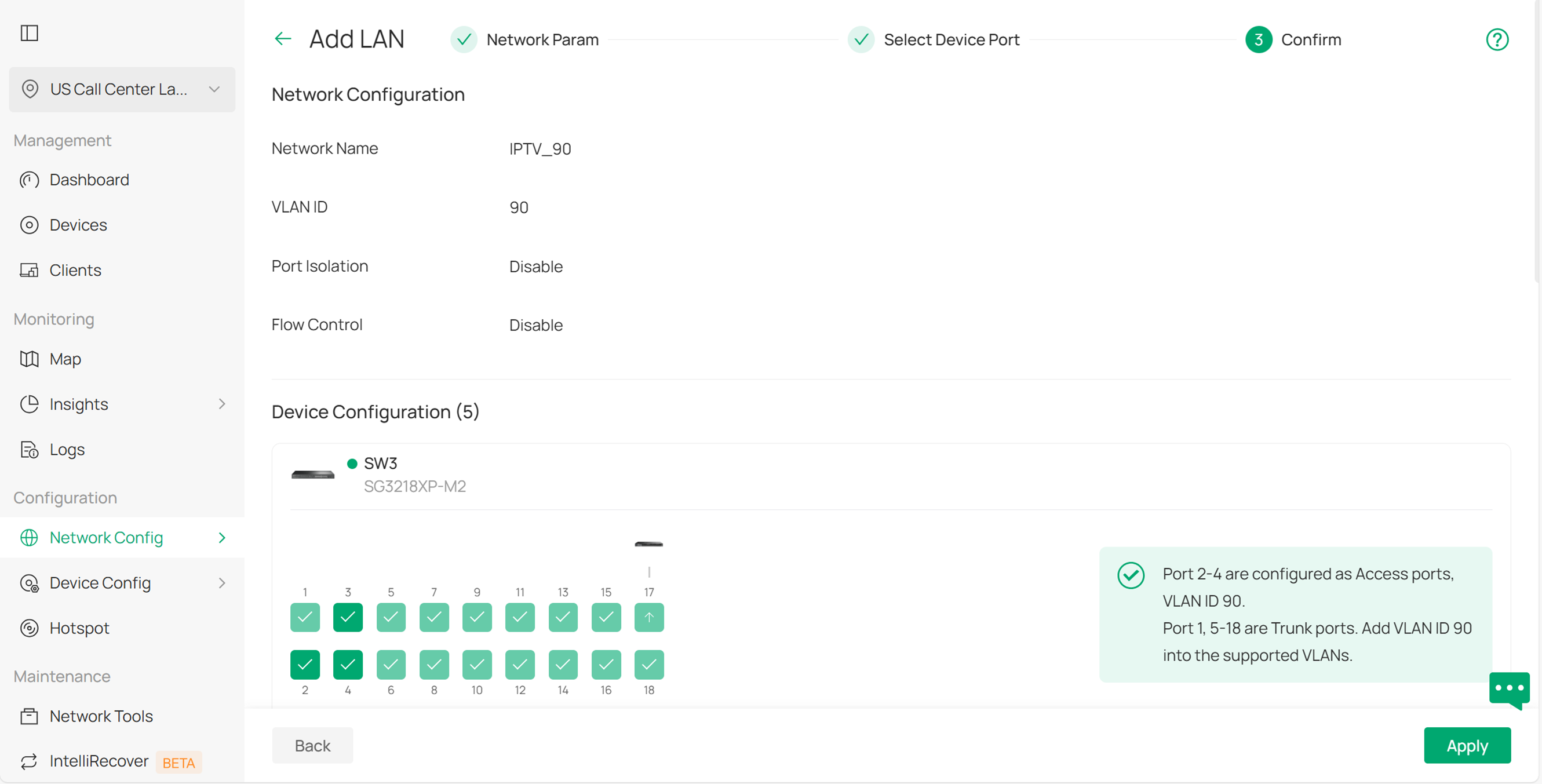Select the uplink port 17 square
Screen dimensions: 1542x784
(x=649, y=617)
